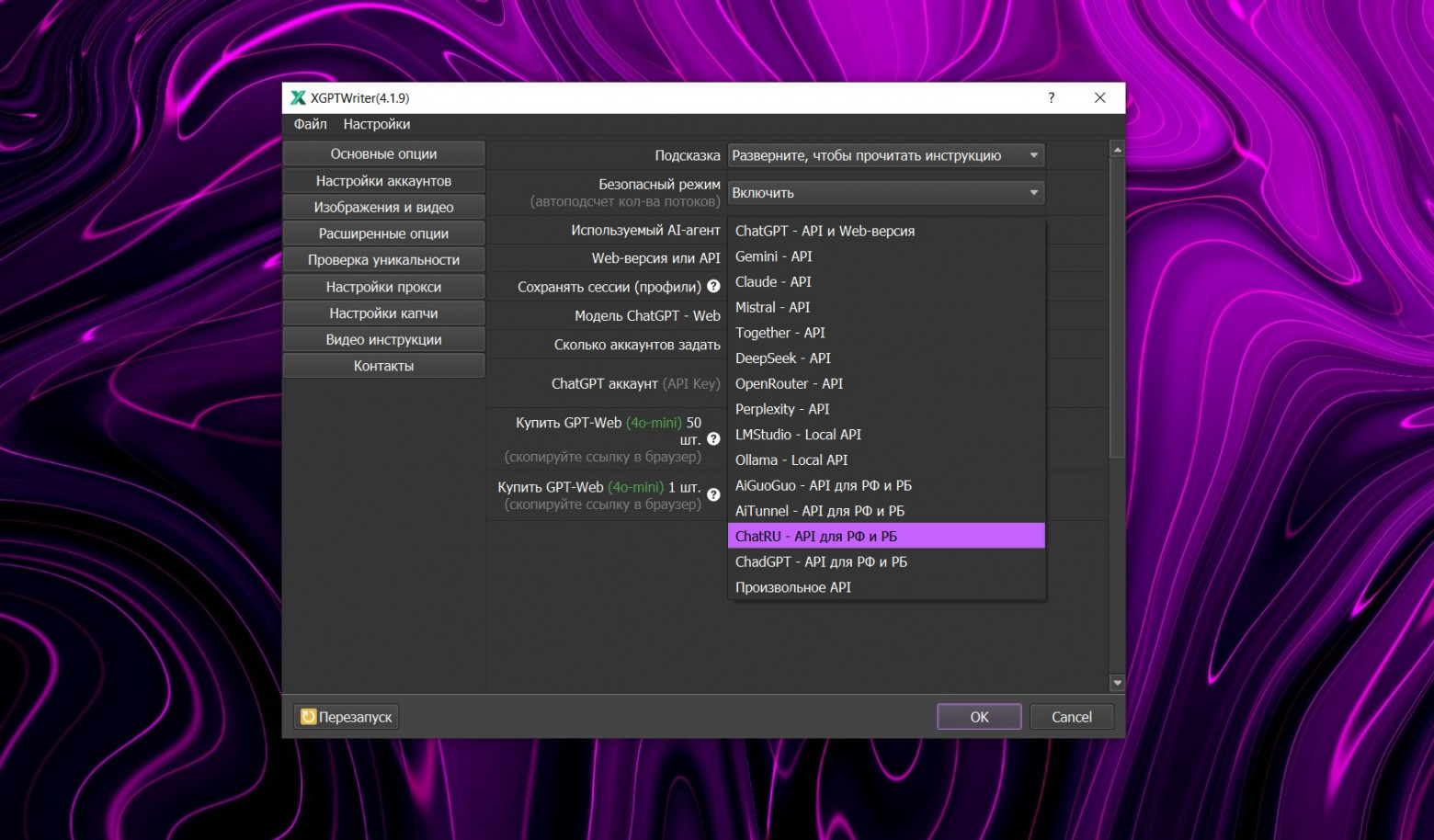Screen dimensions: 1434x840
Task: Open the Контакты section
Action: (x=383, y=366)
